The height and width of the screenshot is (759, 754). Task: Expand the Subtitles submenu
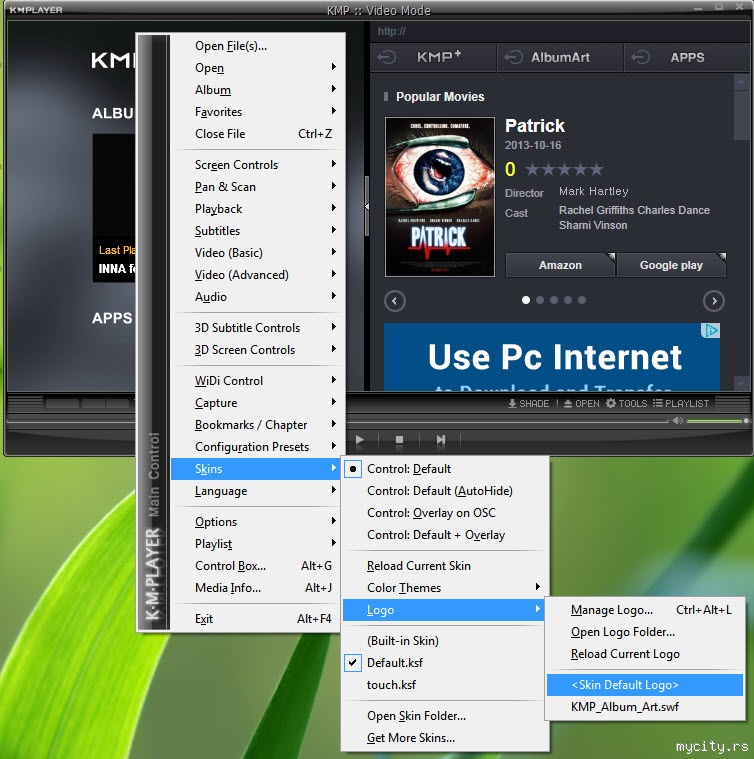(x=258, y=231)
